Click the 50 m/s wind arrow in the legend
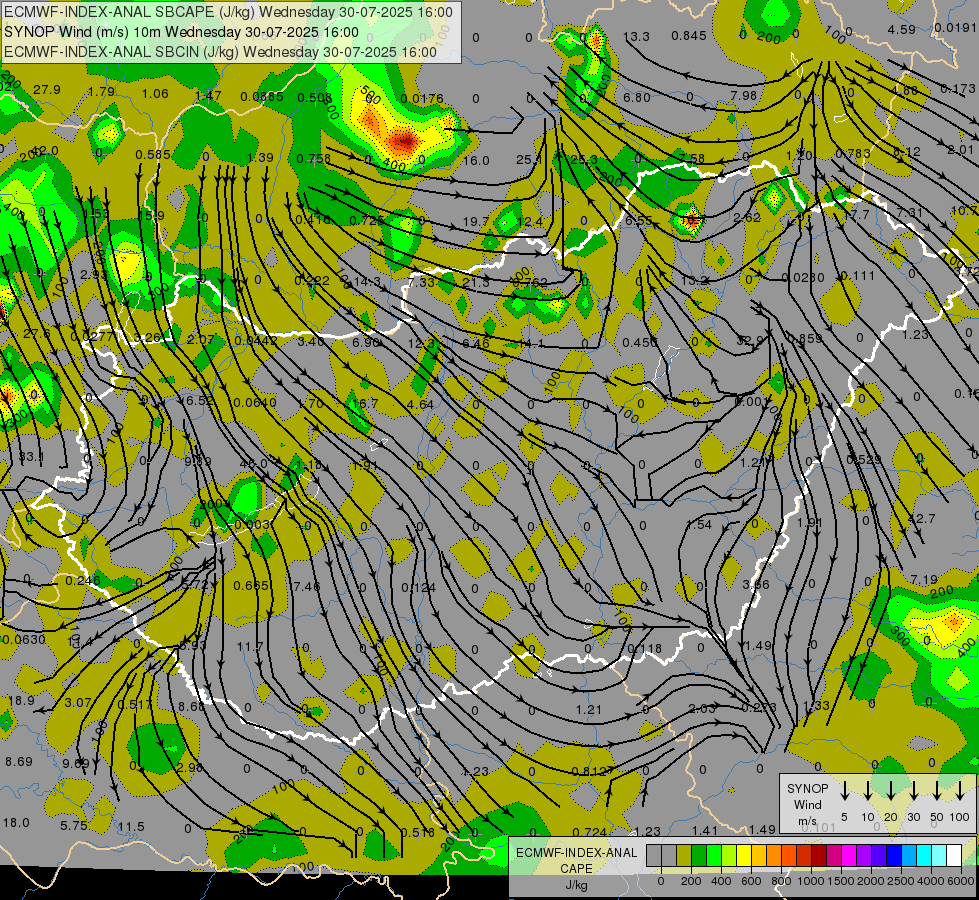This screenshot has height=900, width=979. tap(937, 790)
